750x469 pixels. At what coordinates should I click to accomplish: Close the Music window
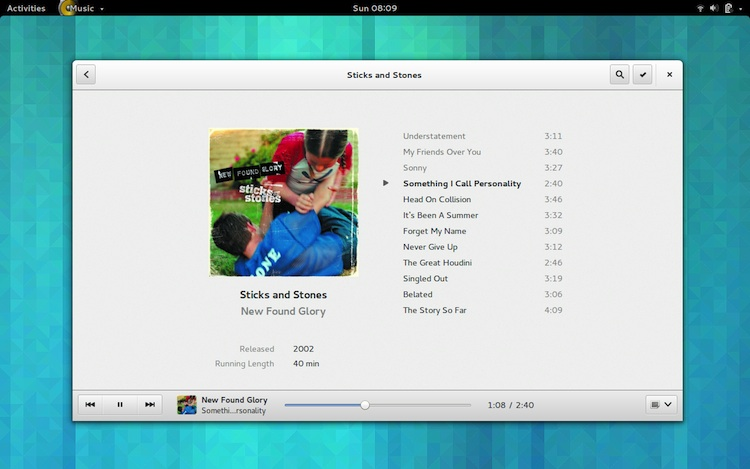coord(670,75)
